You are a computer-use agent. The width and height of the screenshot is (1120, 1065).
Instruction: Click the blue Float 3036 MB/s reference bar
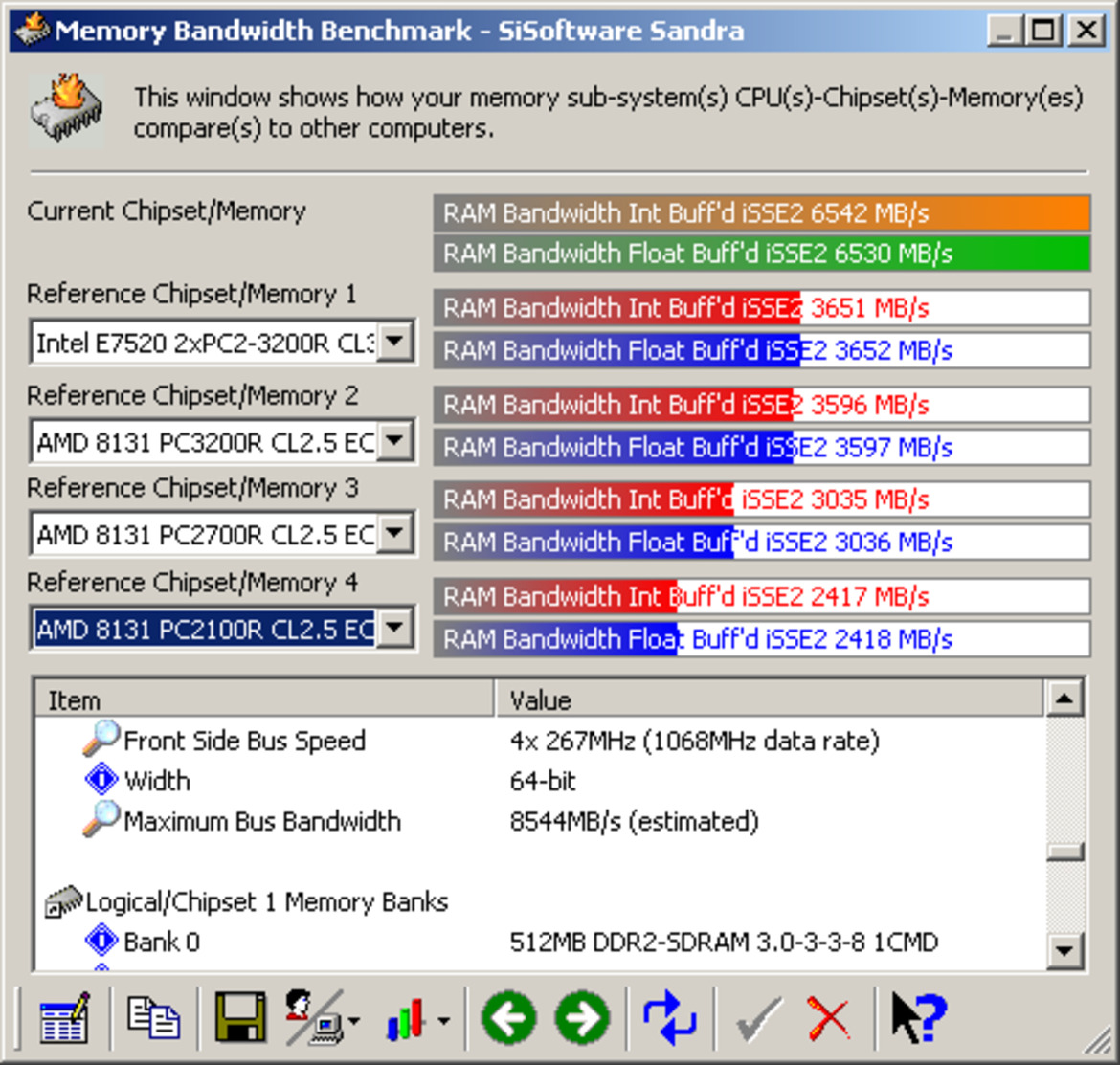[x=761, y=542]
